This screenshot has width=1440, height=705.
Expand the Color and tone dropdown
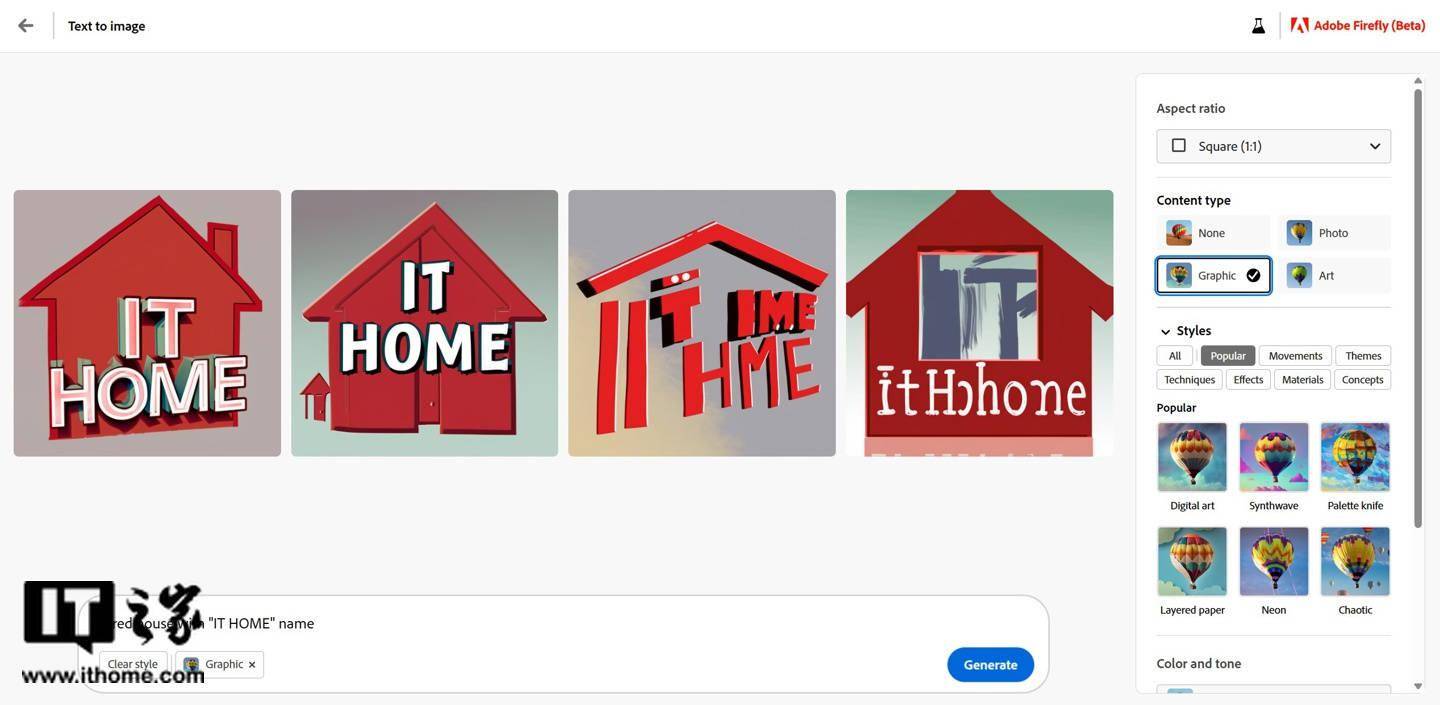1274,691
